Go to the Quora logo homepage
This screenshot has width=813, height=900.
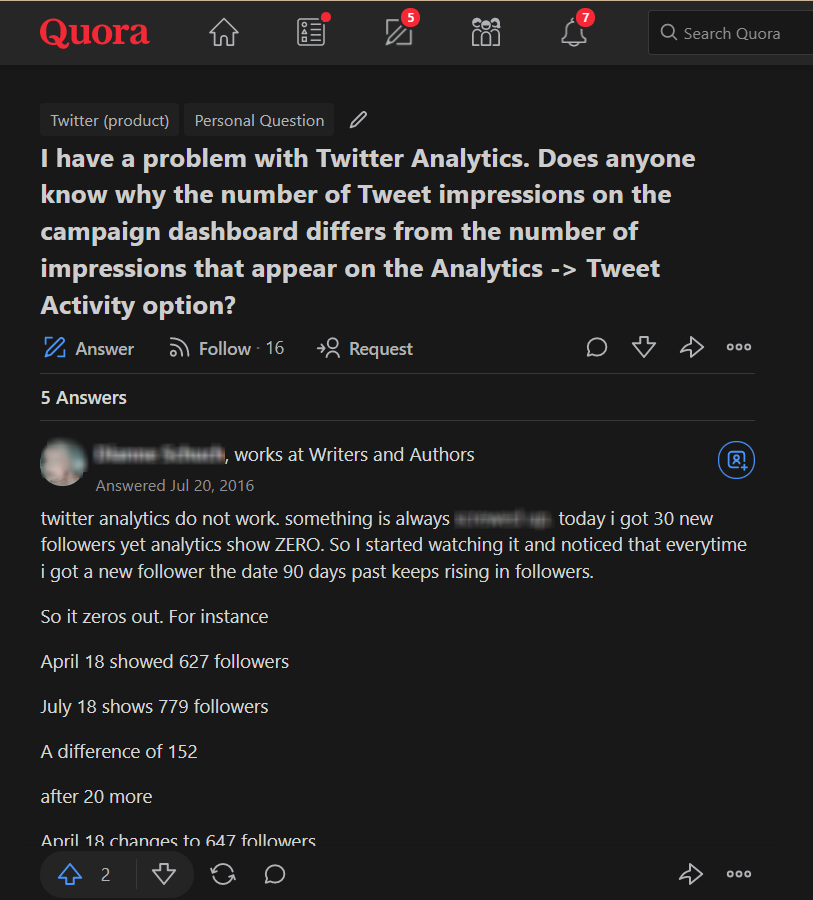click(x=95, y=33)
